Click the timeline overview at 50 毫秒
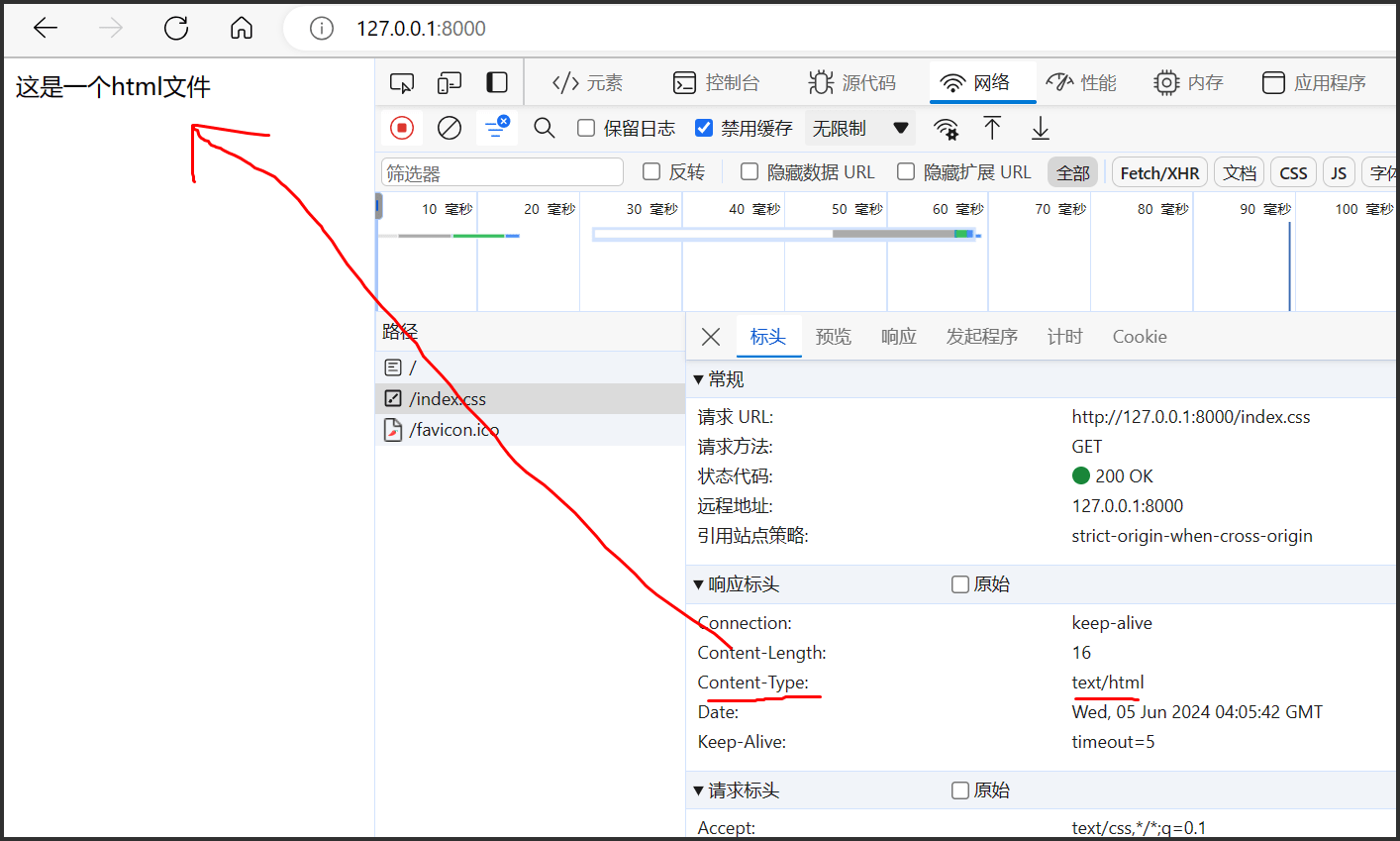This screenshot has width=1400, height=841. click(856, 209)
